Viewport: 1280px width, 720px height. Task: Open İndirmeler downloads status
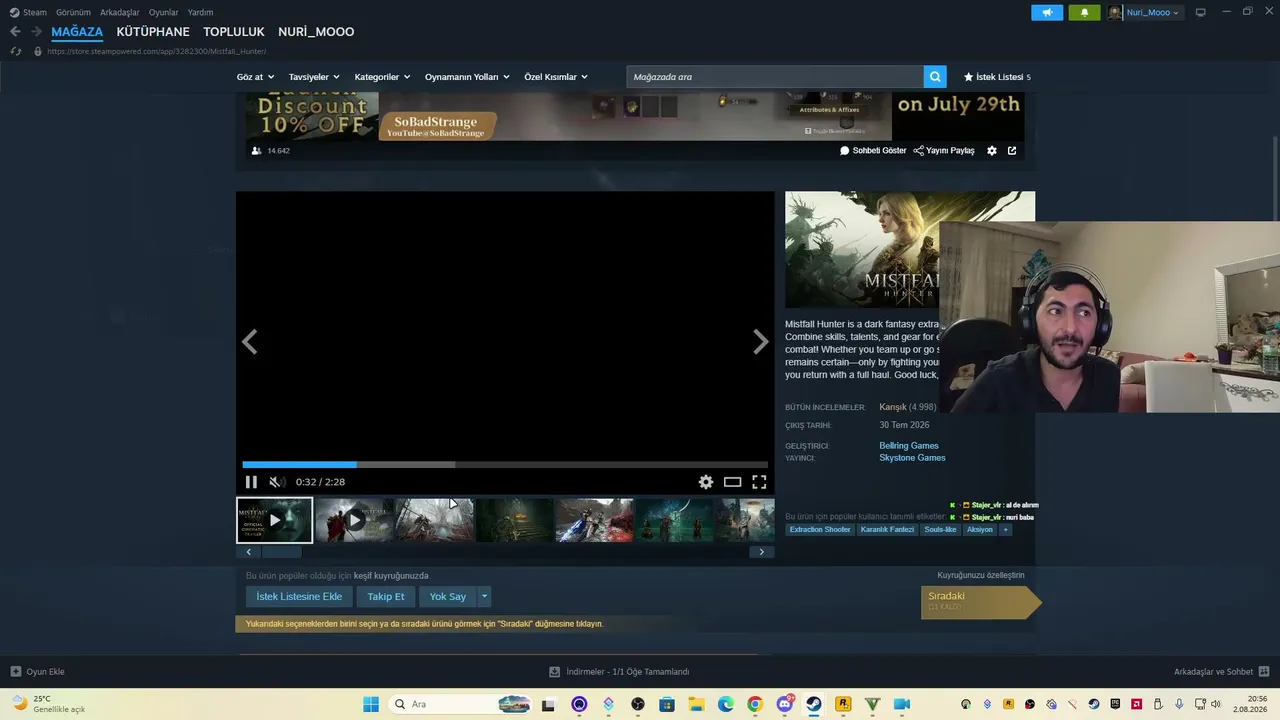[619, 672]
